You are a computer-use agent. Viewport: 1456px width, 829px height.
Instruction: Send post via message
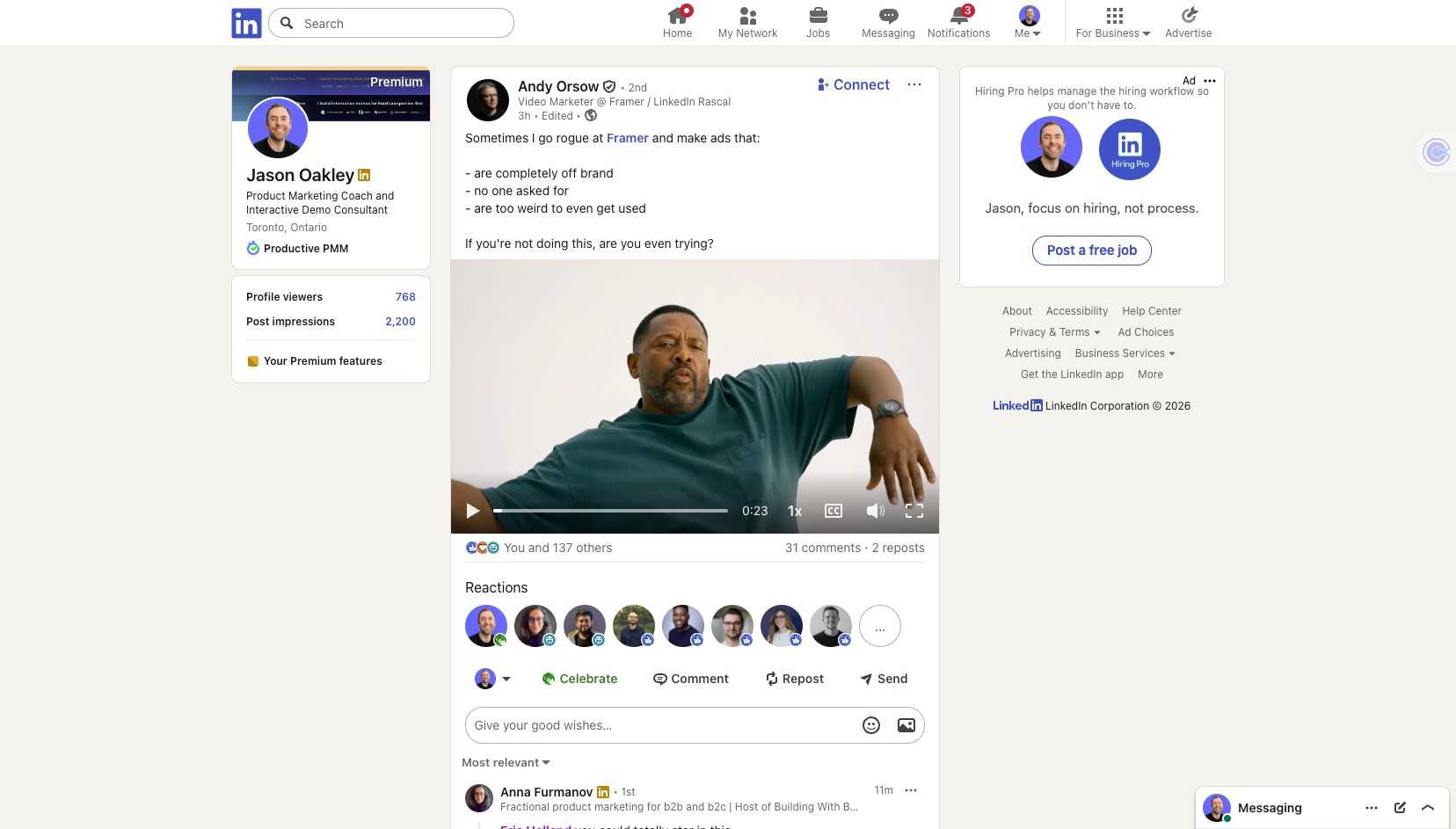(x=884, y=679)
